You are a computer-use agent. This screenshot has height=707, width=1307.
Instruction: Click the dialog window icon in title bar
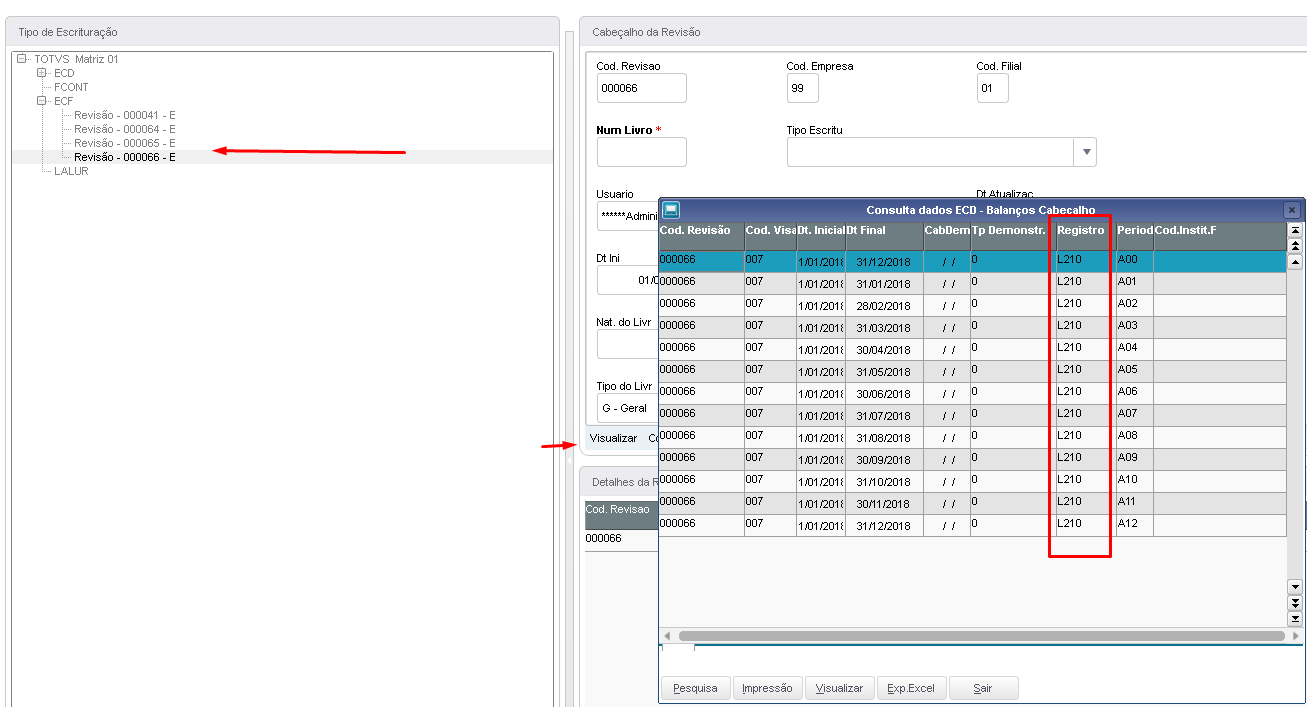click(671, 210)
